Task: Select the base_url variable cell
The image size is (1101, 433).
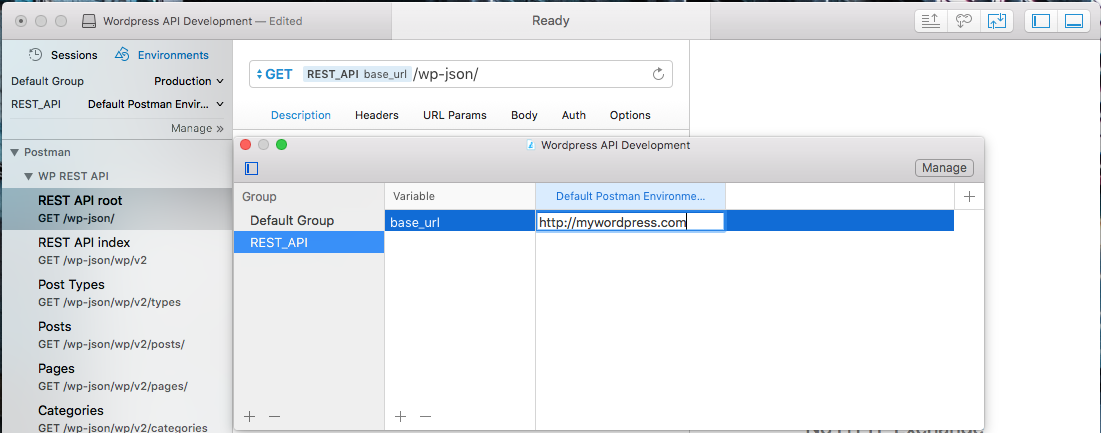Action: [x=460, y=222]
